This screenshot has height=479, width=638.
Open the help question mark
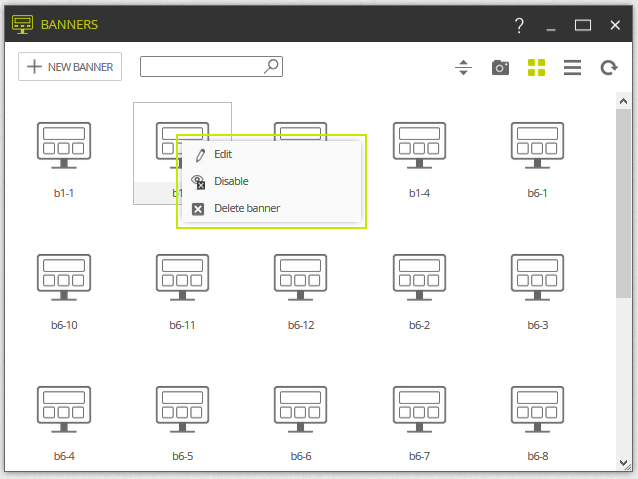pos(519,26)
